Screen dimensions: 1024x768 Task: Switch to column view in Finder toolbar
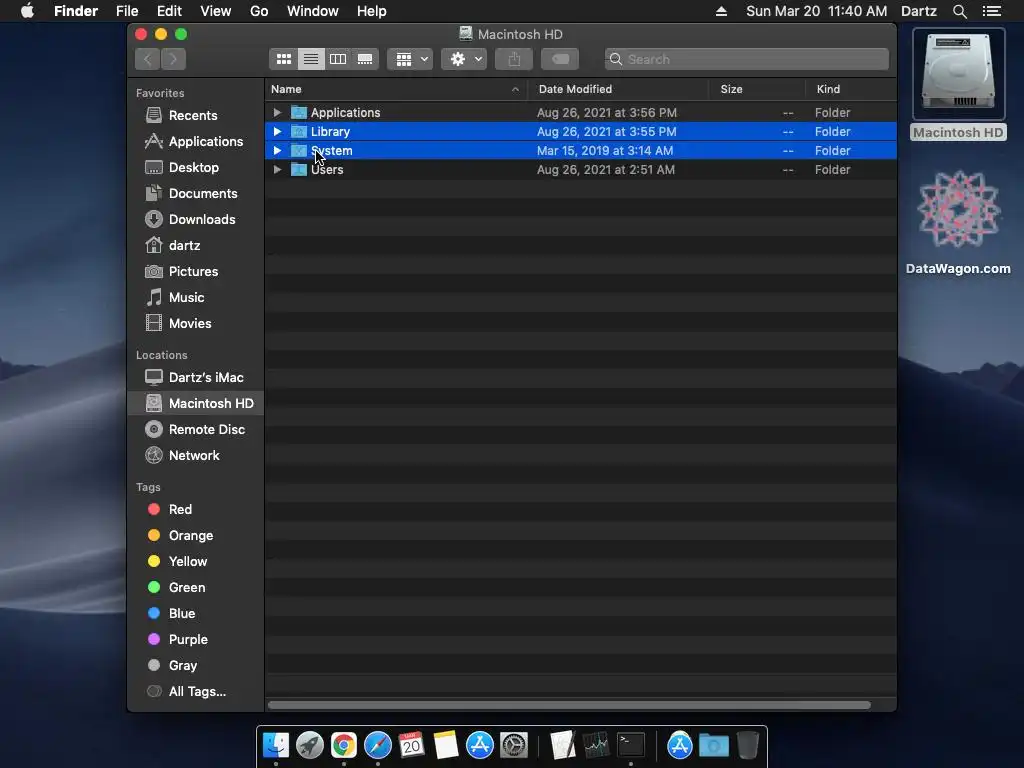[x=338, y=59]
